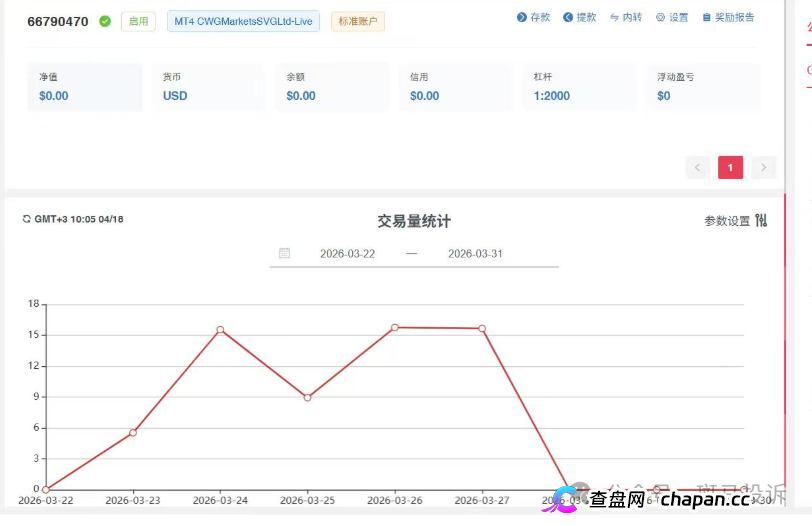Viewport: 812px width, 526px height.
Task: Click the 信用 value $0.00
Action: pos(425,96)
